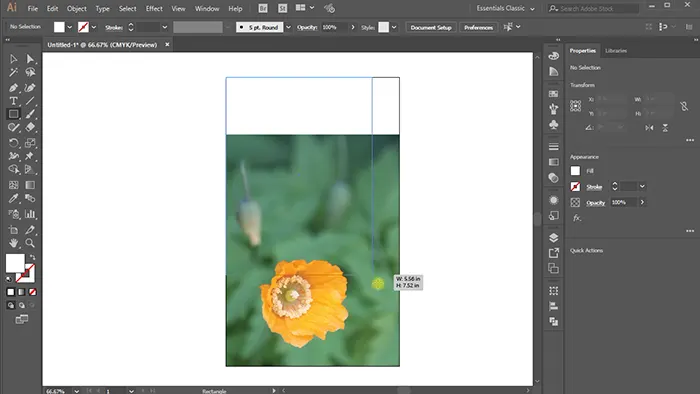Set default fill and stroke

[9, 279]
